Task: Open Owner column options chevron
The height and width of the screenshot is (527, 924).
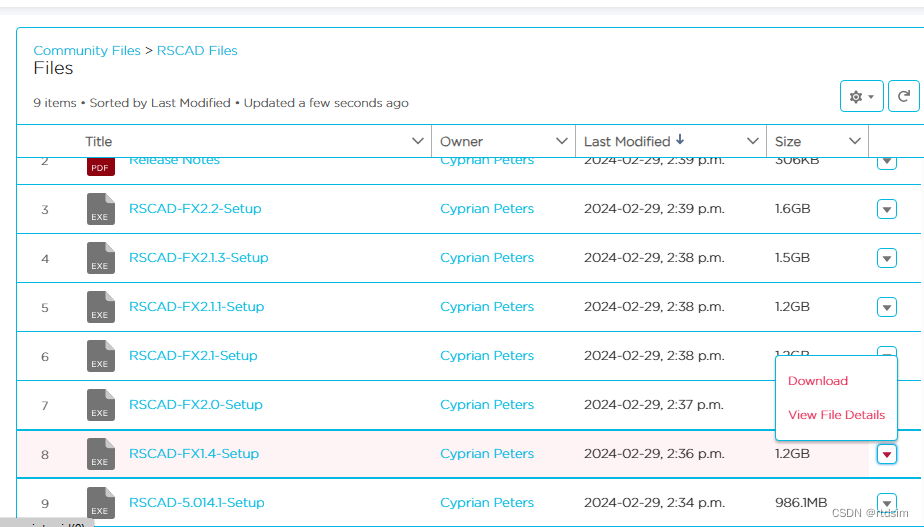Action: pos(561,141)
